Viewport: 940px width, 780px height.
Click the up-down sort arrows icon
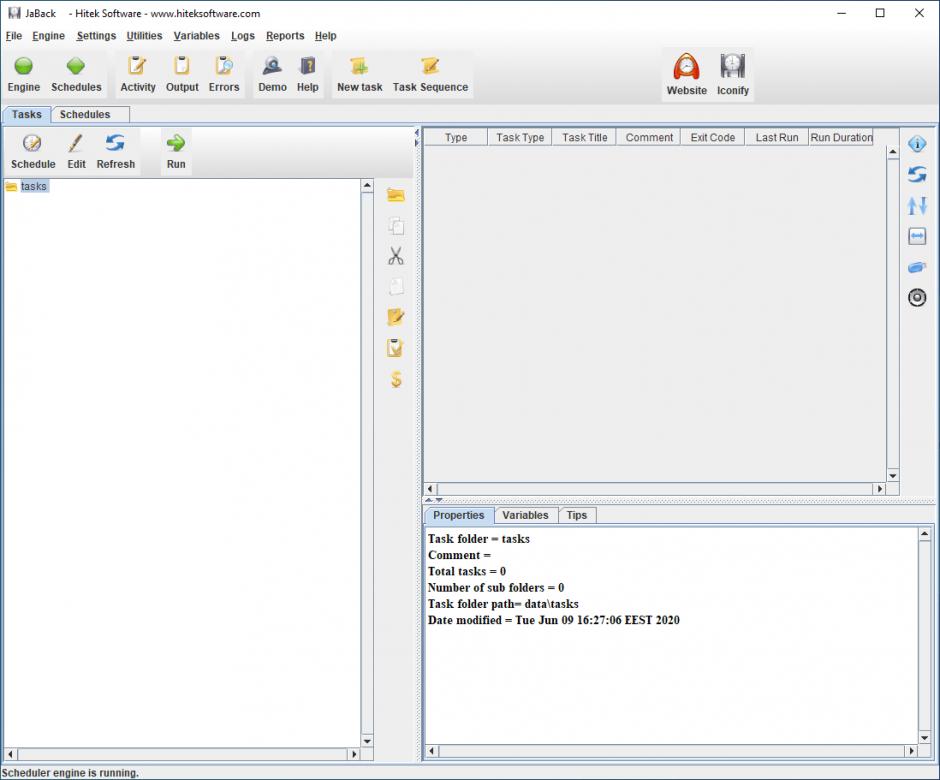[917, 206]
